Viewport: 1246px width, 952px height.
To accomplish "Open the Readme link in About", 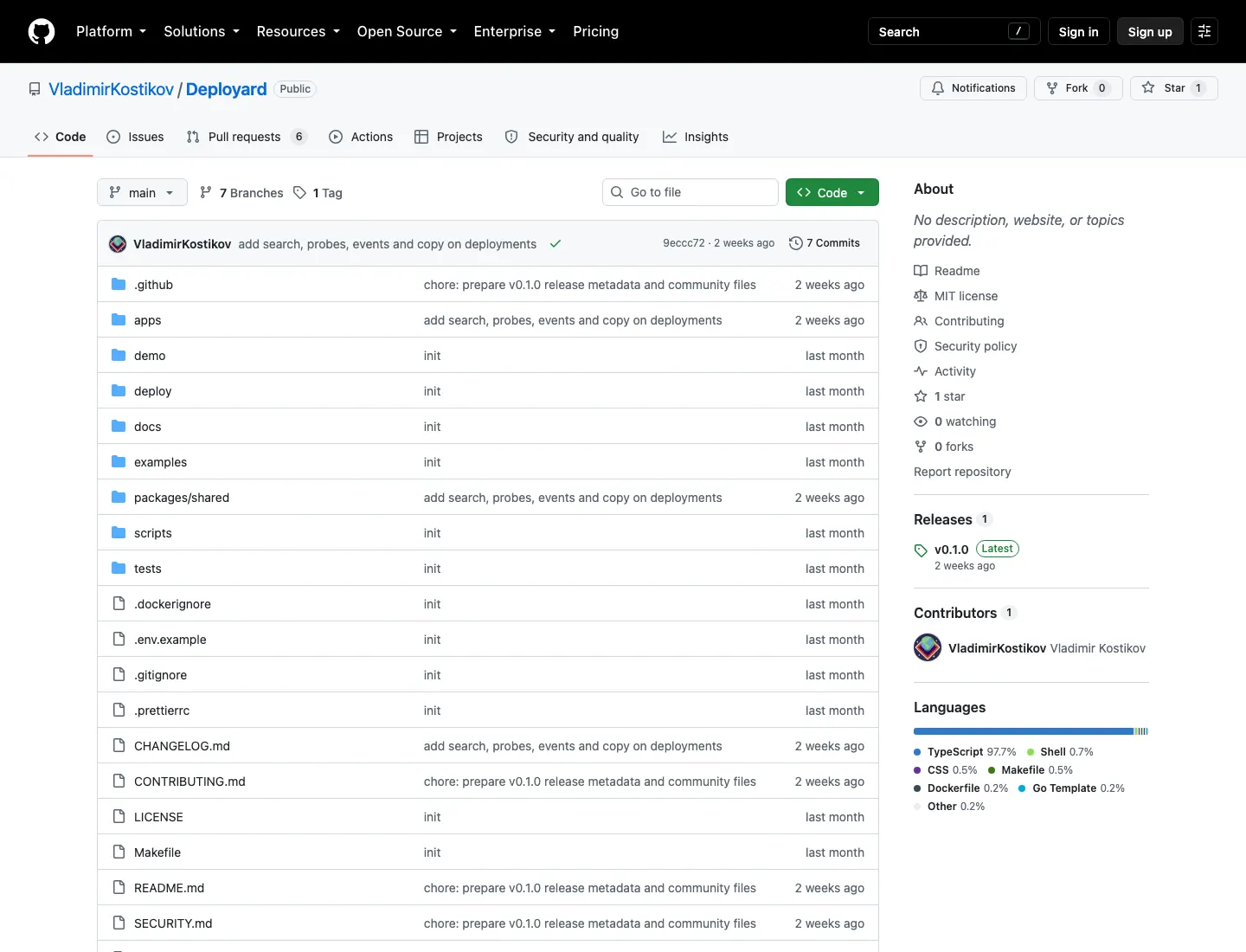I will [x=947, y=271].
